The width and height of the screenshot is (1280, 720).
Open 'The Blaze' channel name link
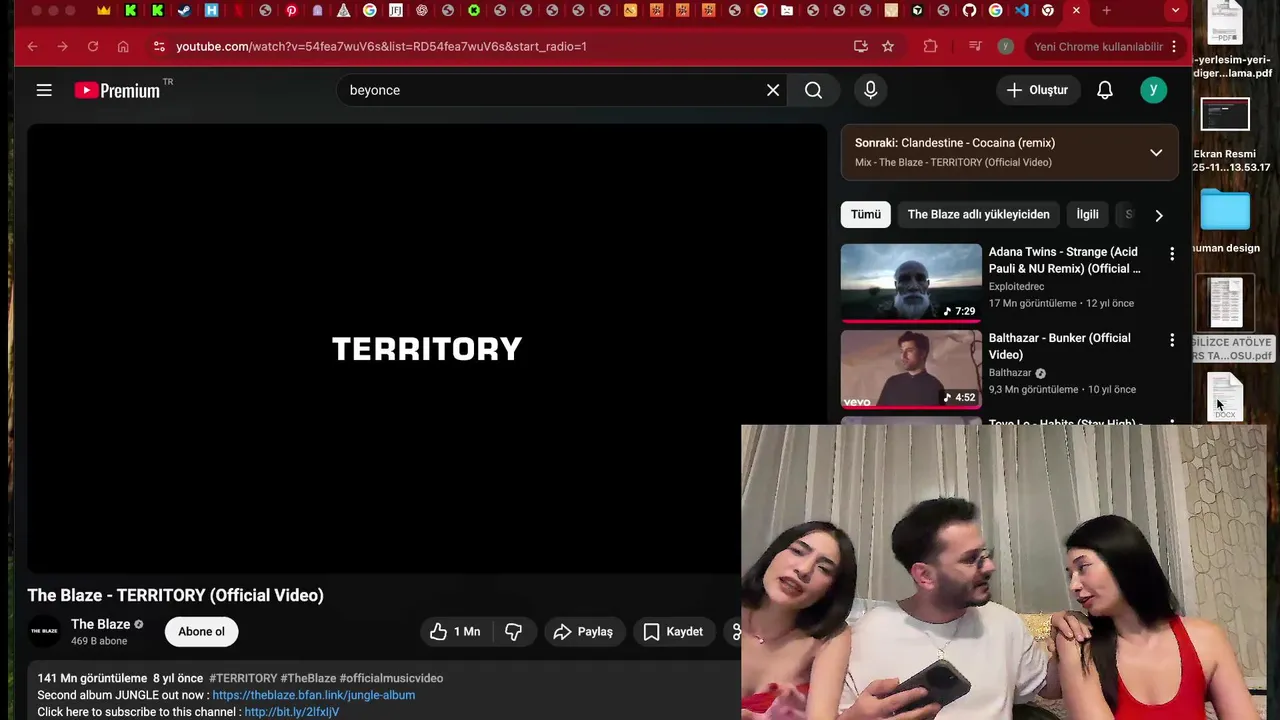(x=100, y=624)
